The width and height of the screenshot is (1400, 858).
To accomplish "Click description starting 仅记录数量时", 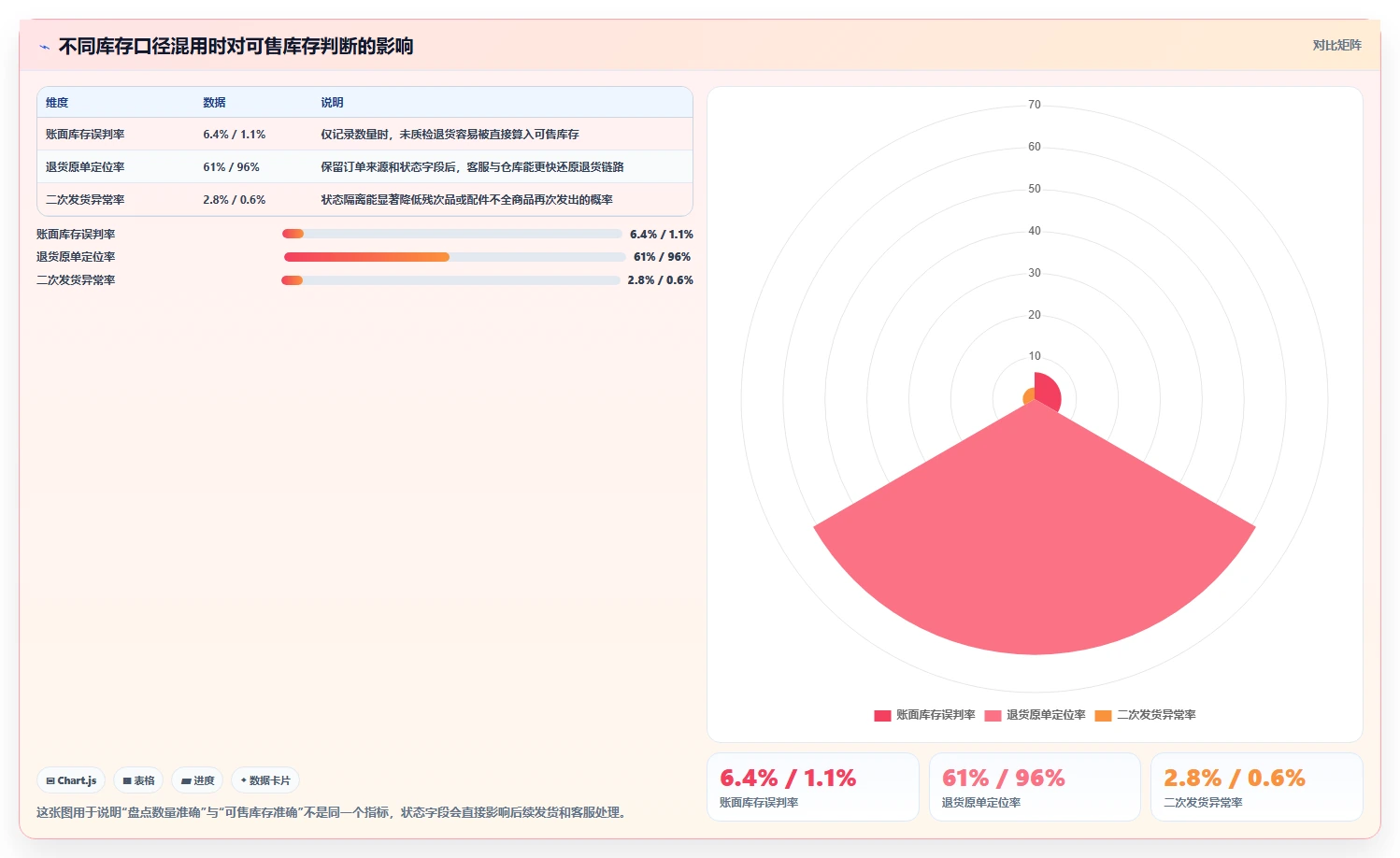I will (x=450, y=135).
